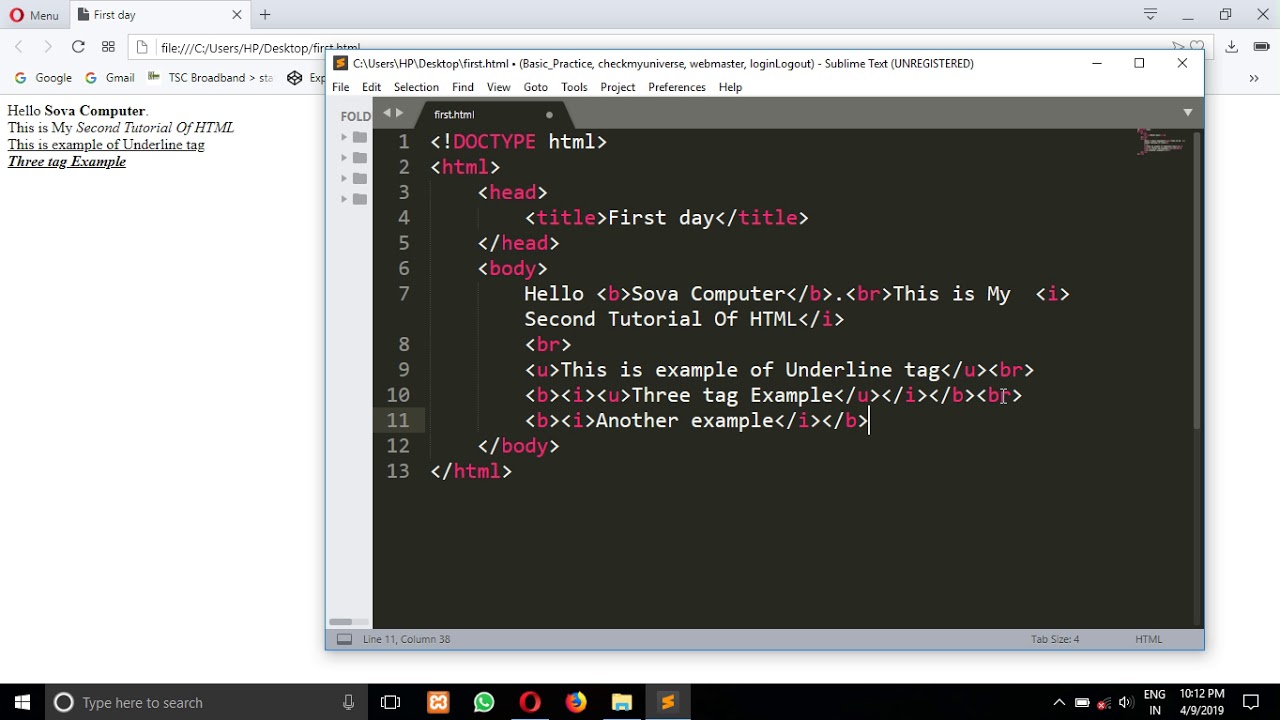Viewport: 1280px width, 720px height.
Task: Go to previous tab arrow
Action: pos(387,113)
